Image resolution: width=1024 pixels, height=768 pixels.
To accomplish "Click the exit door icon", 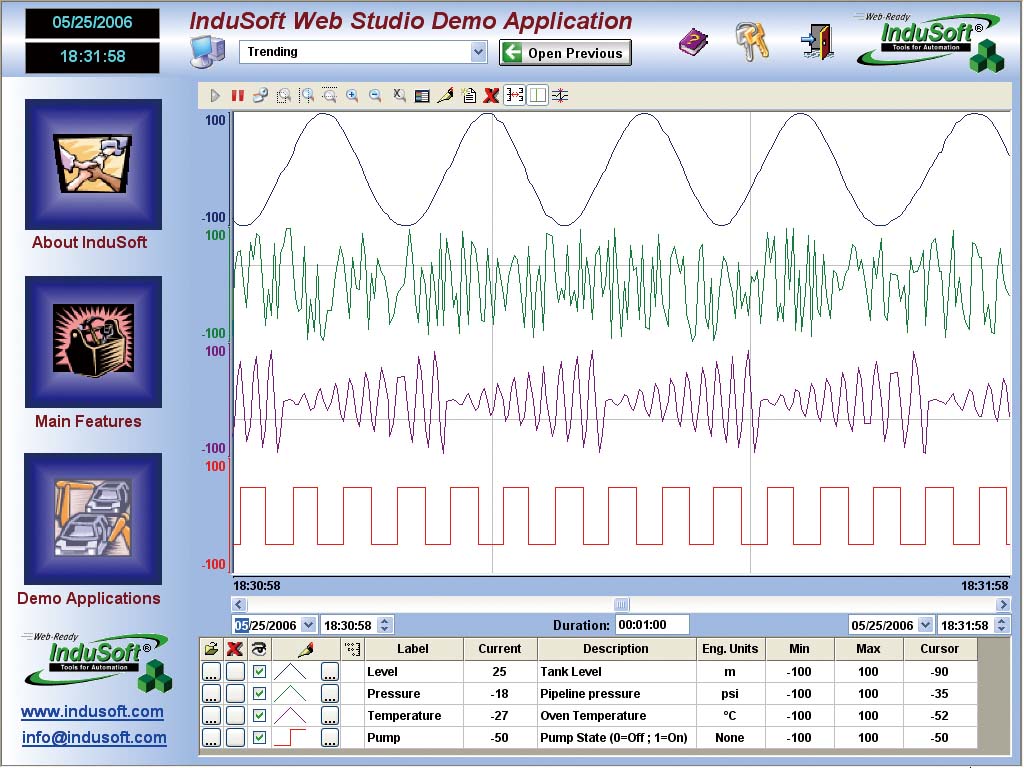I will point(818,41).
